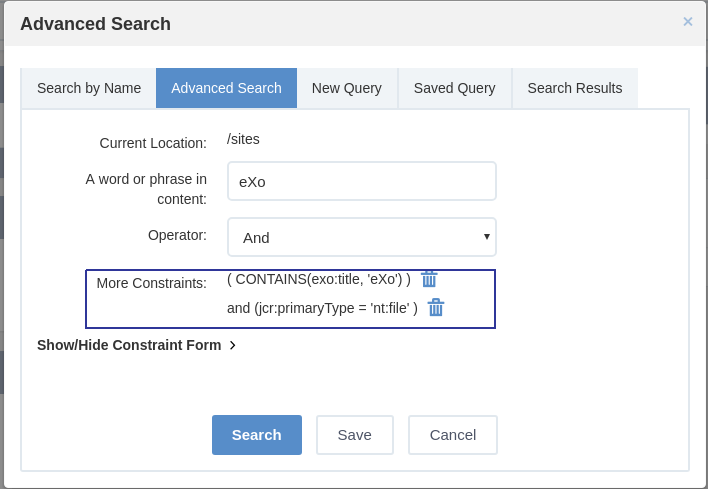Image resolution: width=708 pixels, height=489 pixels.
Task: Expand the chevron beside Show/Hide Constraint Form
Action: point(233,345)
